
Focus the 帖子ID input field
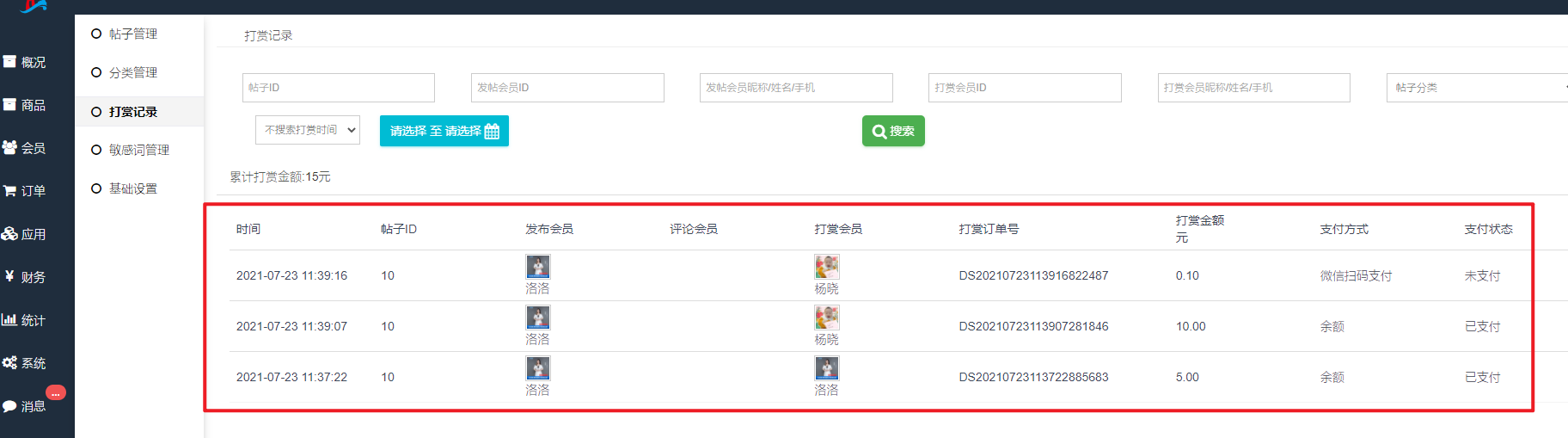[x=339, y=88]
